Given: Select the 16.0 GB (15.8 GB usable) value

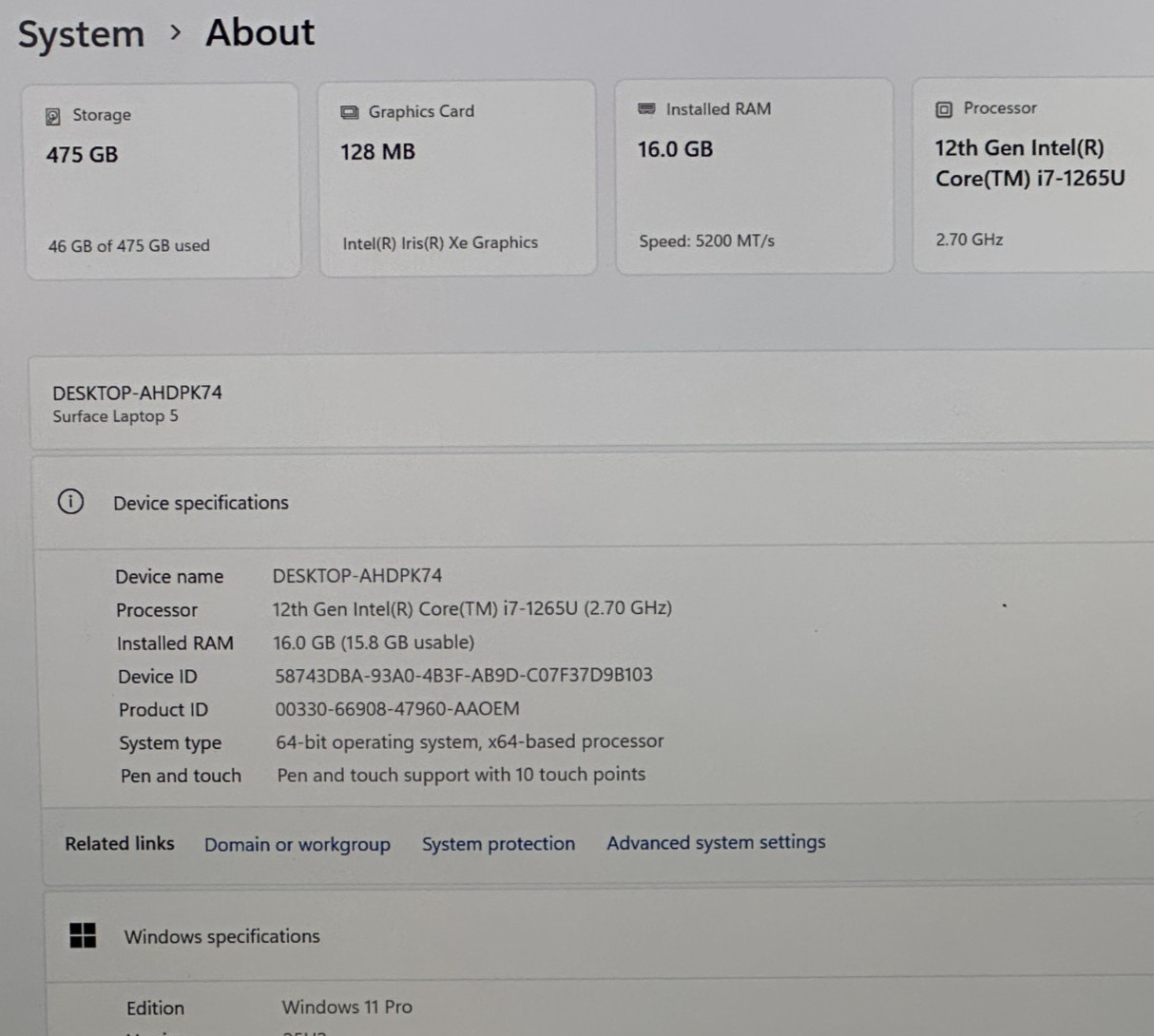Looking at the screenshot, I should pos(374,643).
